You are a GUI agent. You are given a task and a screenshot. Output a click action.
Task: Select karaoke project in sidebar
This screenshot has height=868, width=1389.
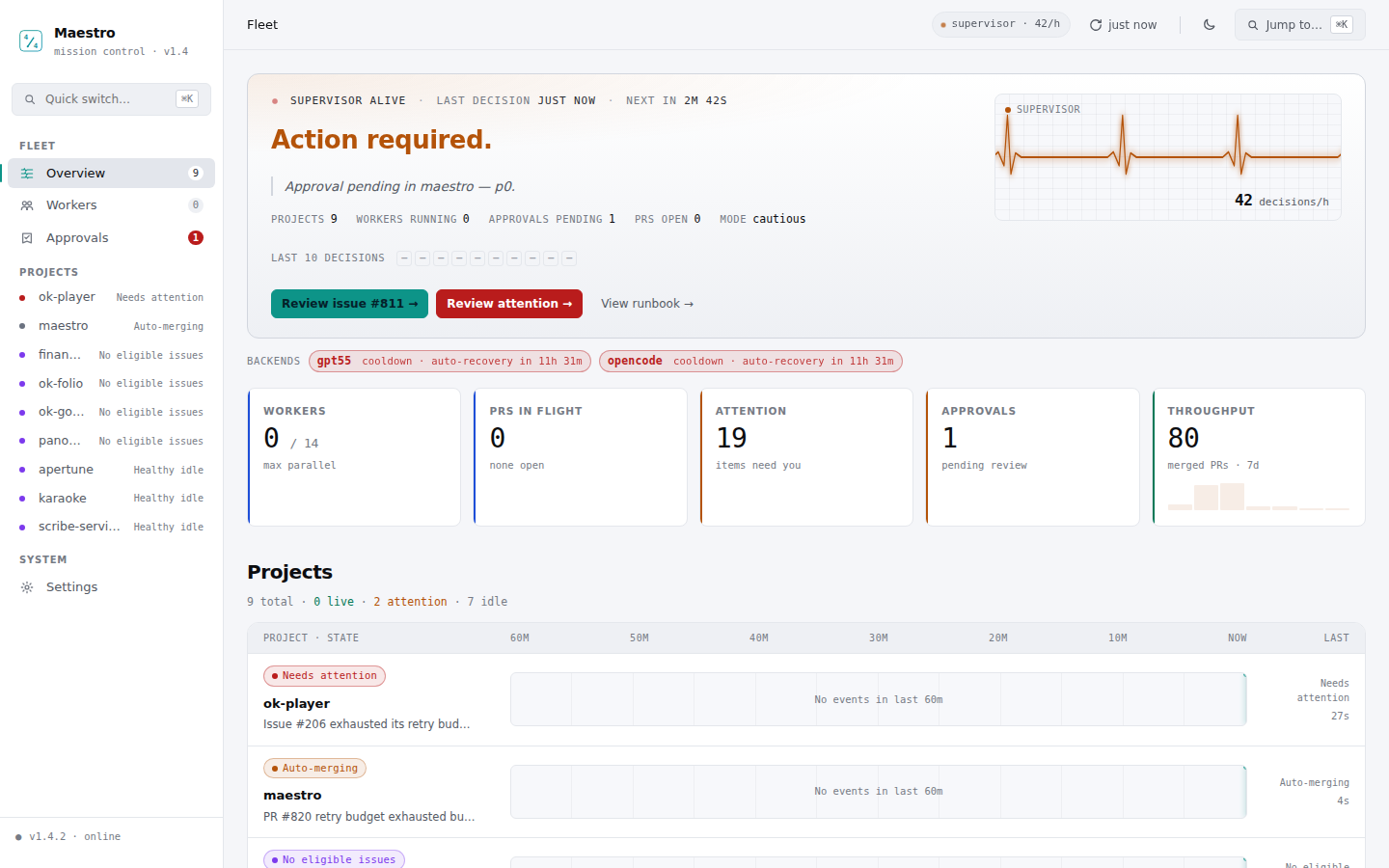click(x=111, y=499)
